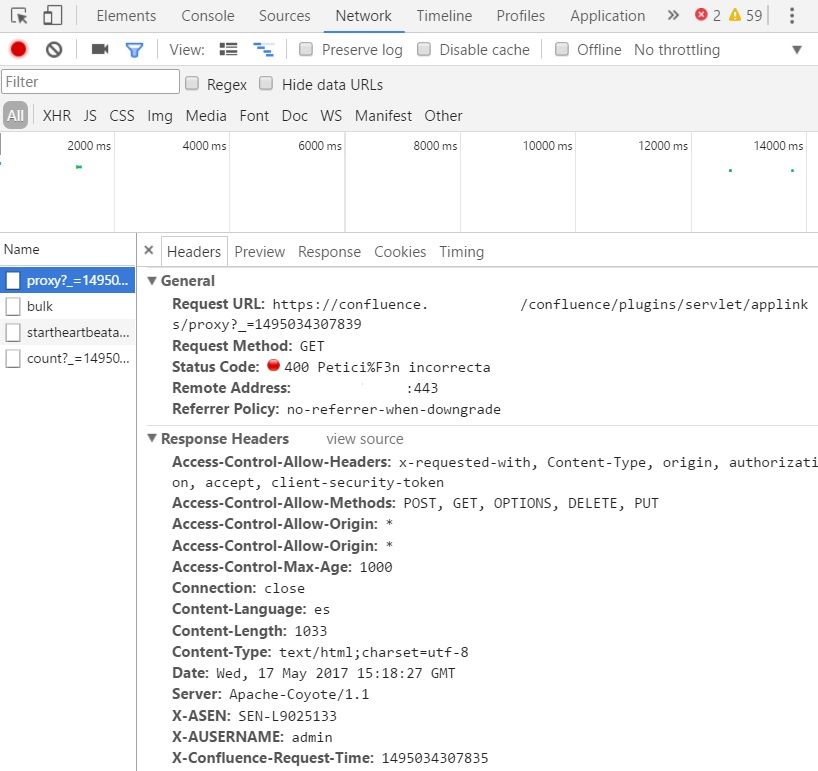The width and height of the screenshot is (818, 771).
Task: Toggle the blue filter funnel icon
Action: 134,50
